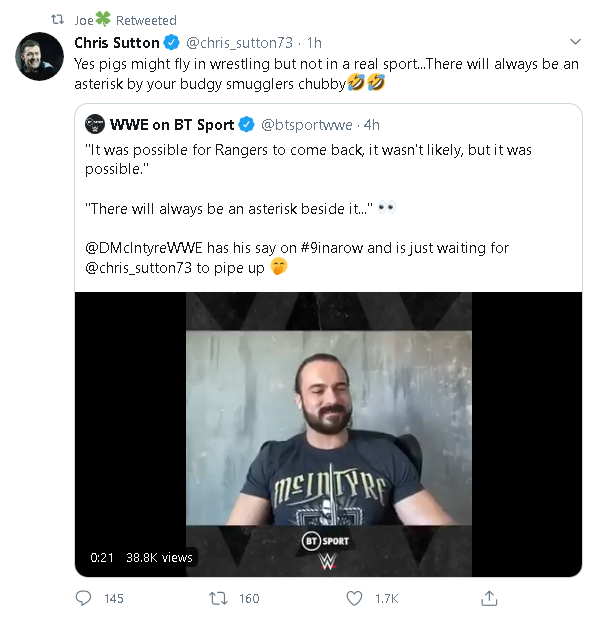Click the retweet icon next to Joe

[x=58, y=19]
